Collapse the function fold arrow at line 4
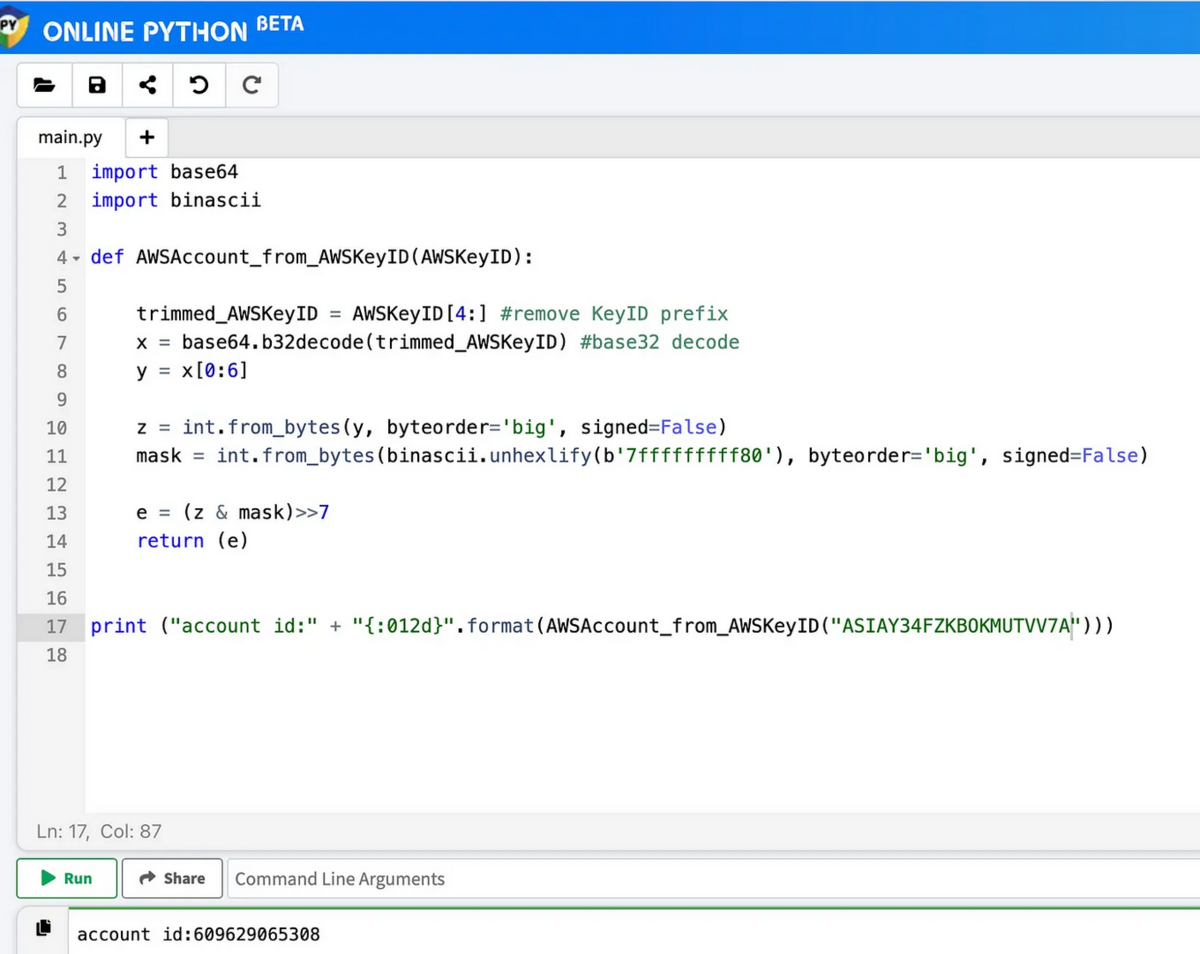The width and height of the screenshot is (1200, 954). pos(76,258)
